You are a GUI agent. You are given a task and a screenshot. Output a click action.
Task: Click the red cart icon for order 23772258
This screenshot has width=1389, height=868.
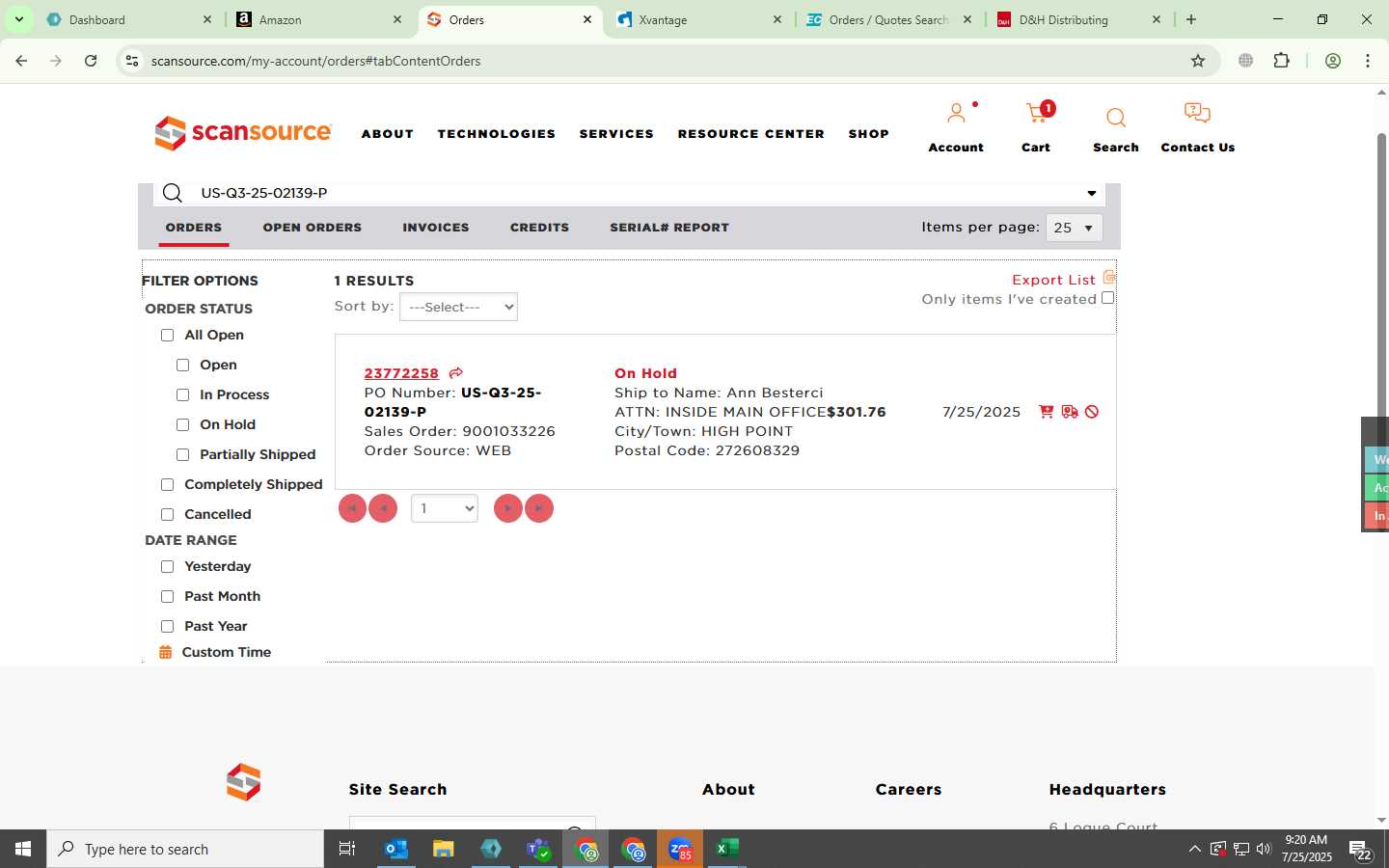pos(1046,412)
